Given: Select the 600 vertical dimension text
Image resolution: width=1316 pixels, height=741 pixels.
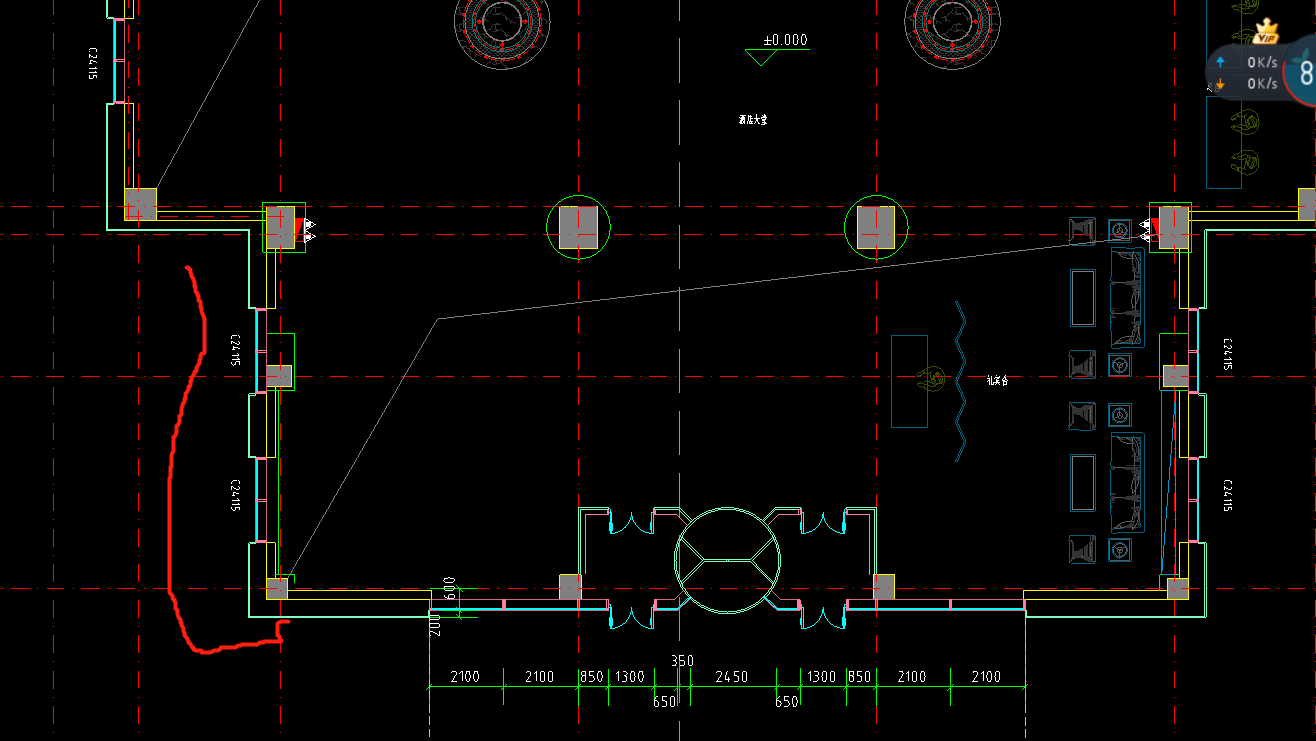Looking at the screenshot, I should coord(449,588).
